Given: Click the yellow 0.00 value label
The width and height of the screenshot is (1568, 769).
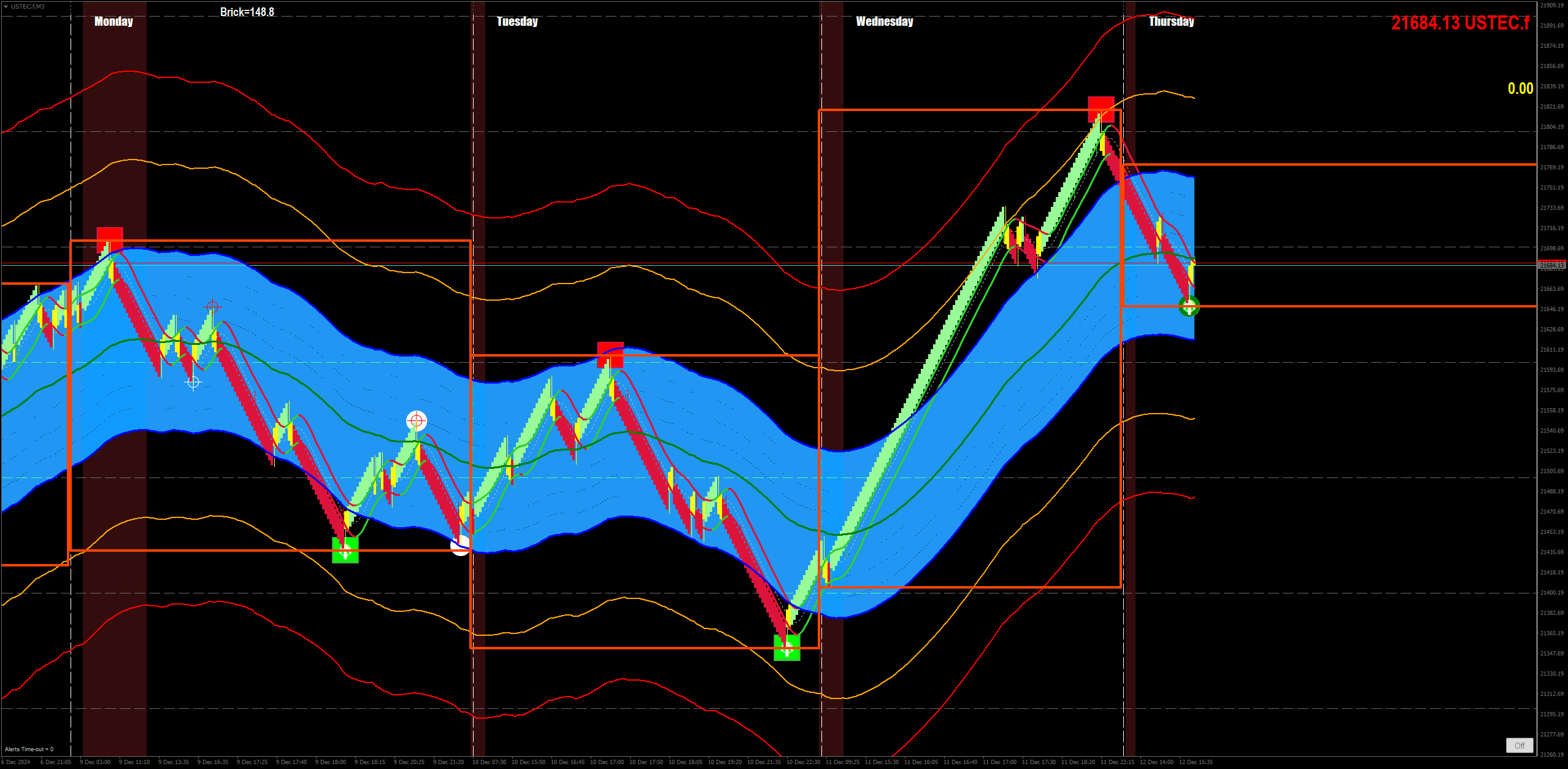Looking at the screenshot, I should pyautogui.click(x=1520, y=88).
